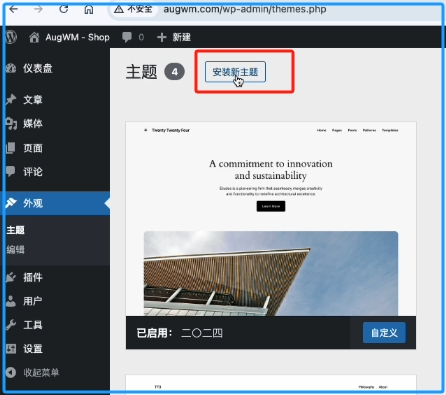Click building photo in theme preview
The image size is (446, 395).
[x=271, y=273]
